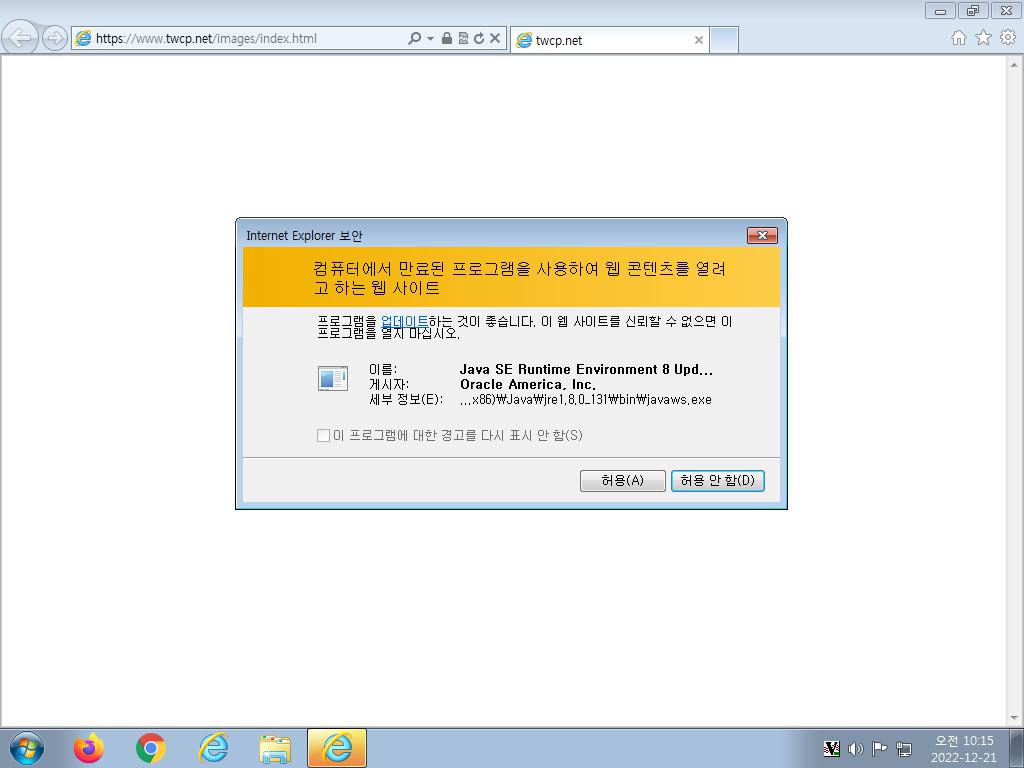The height and width of the screenshot is (768, 1024).
Task: Click the Oracle America, Inc. publisher text
Action: 528,385
